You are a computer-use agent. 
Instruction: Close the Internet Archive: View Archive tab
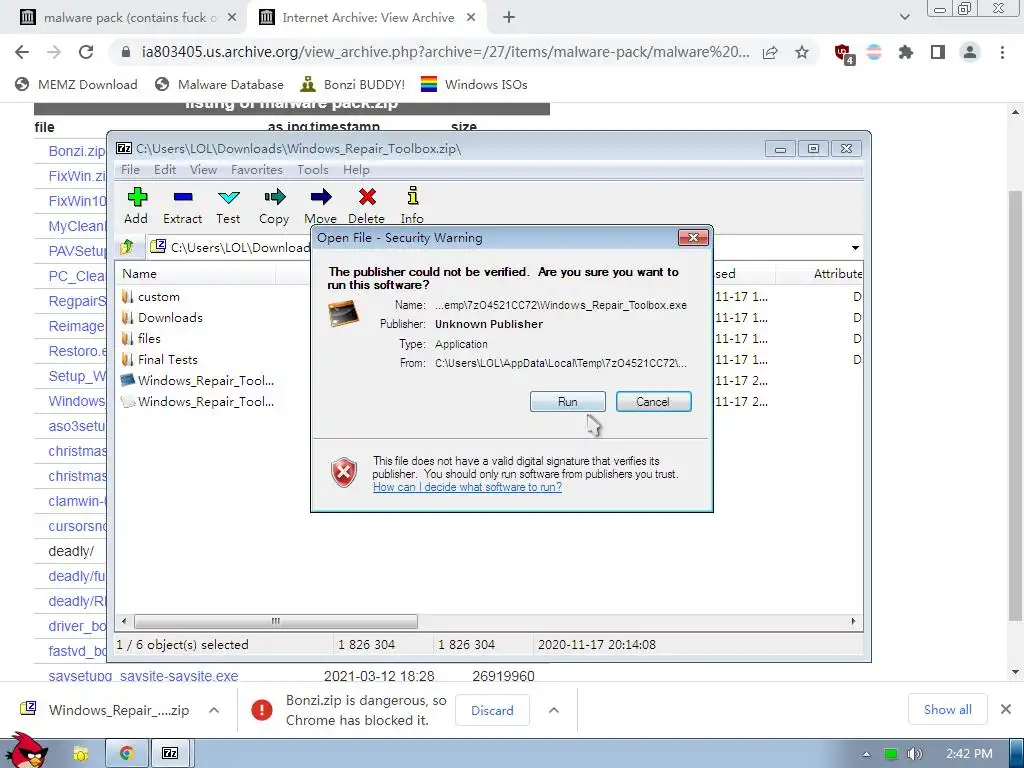(471, 18)
